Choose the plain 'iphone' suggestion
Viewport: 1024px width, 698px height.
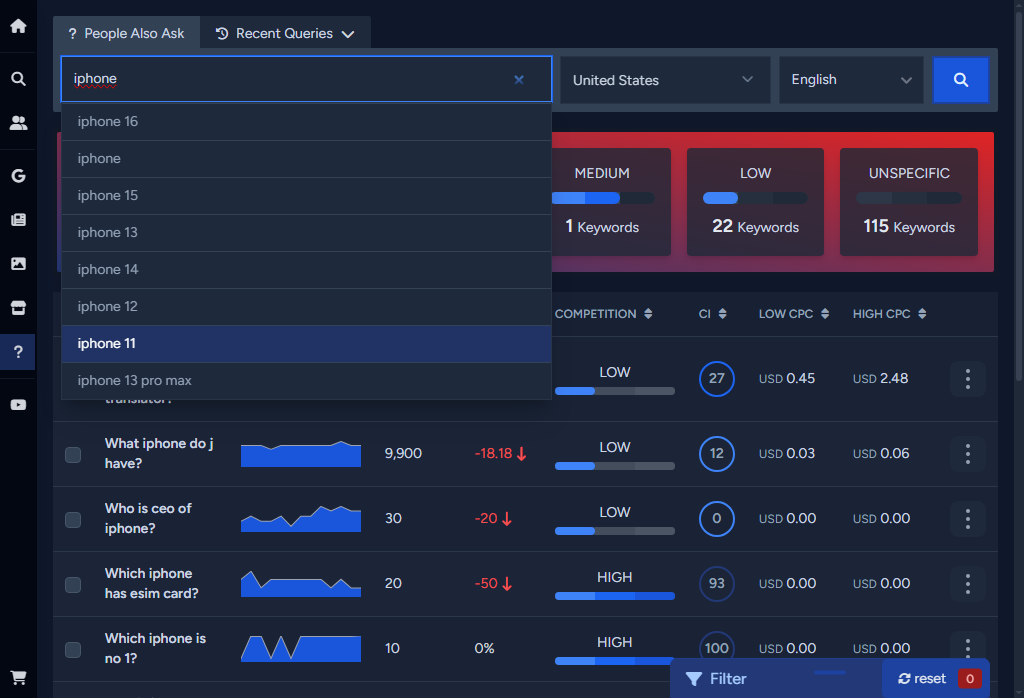306,159
